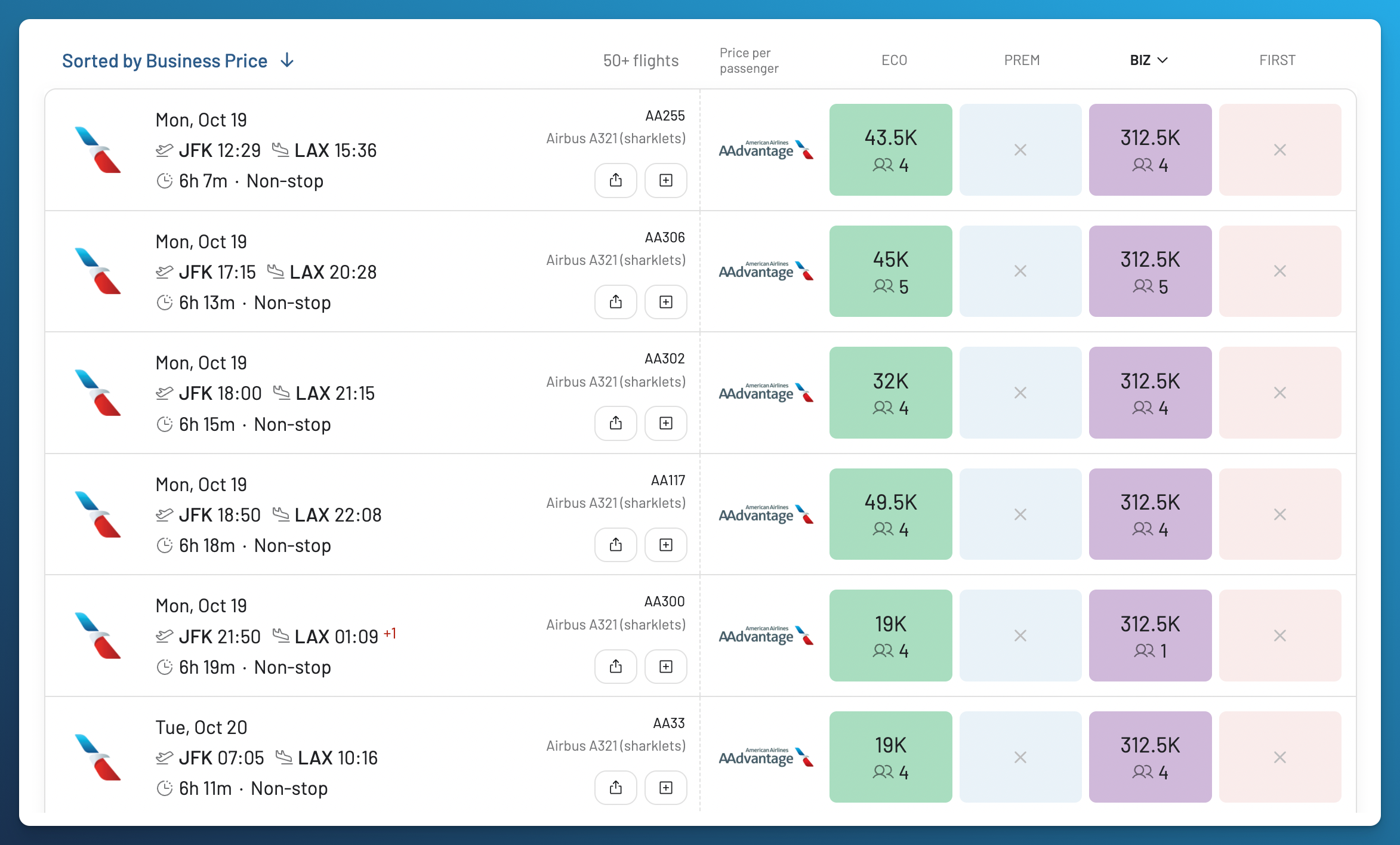Screen dimensions: 1400x845
Task: Share flight AA33
Action: coord(616,788)
